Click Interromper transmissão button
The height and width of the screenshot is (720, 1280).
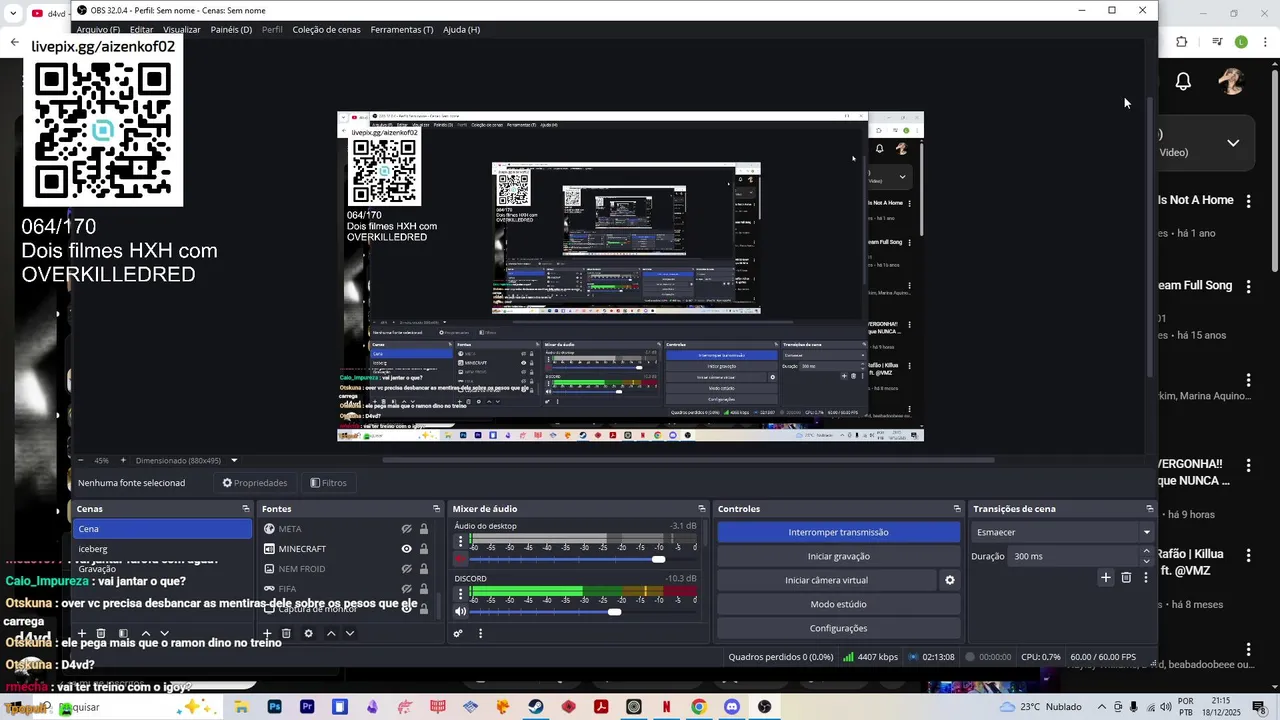point(838,532)
